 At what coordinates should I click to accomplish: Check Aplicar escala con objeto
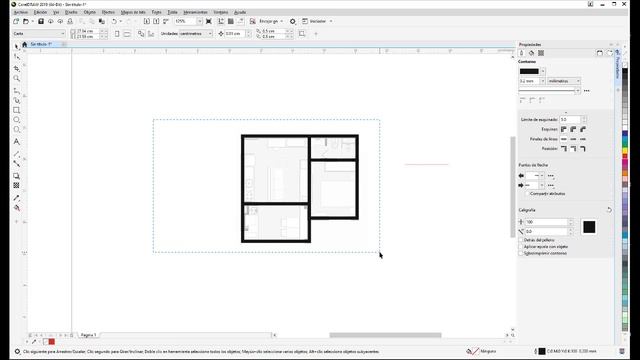(x=521, y=247)
